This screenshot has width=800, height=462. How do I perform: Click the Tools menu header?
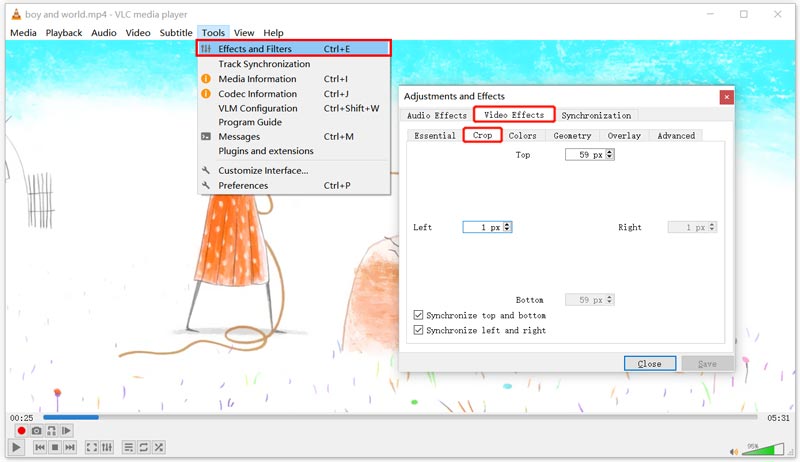[213, 33]
